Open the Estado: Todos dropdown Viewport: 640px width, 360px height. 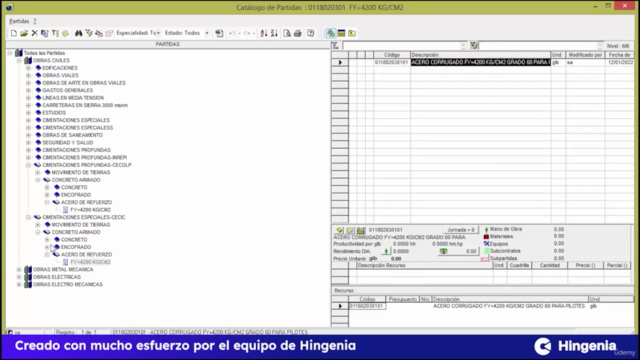[207, 33]
